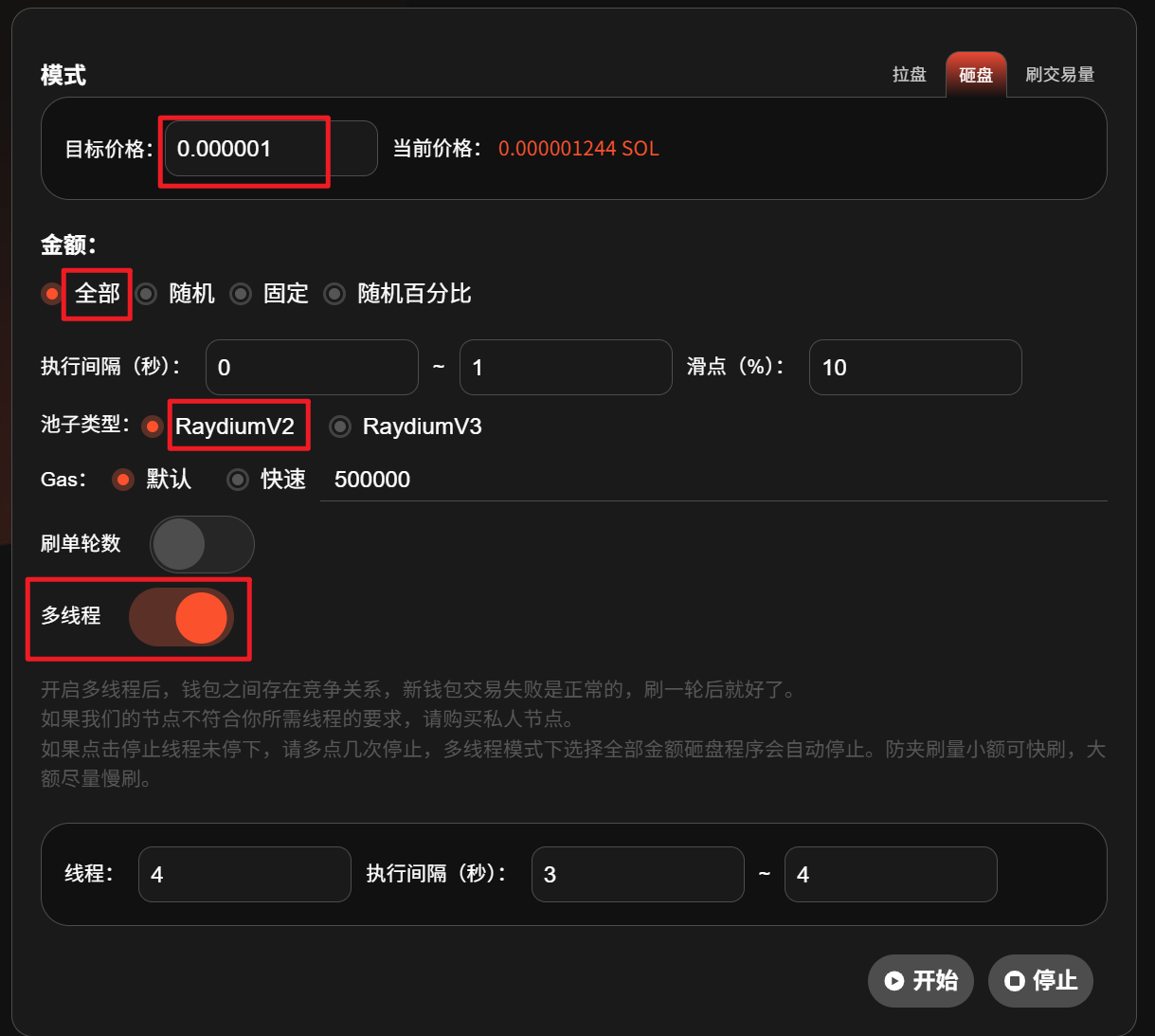The image size is (1155, 1036).
Task: Choose 快速 Gas option
Action: pyautogui.click(x=238, y=480)
